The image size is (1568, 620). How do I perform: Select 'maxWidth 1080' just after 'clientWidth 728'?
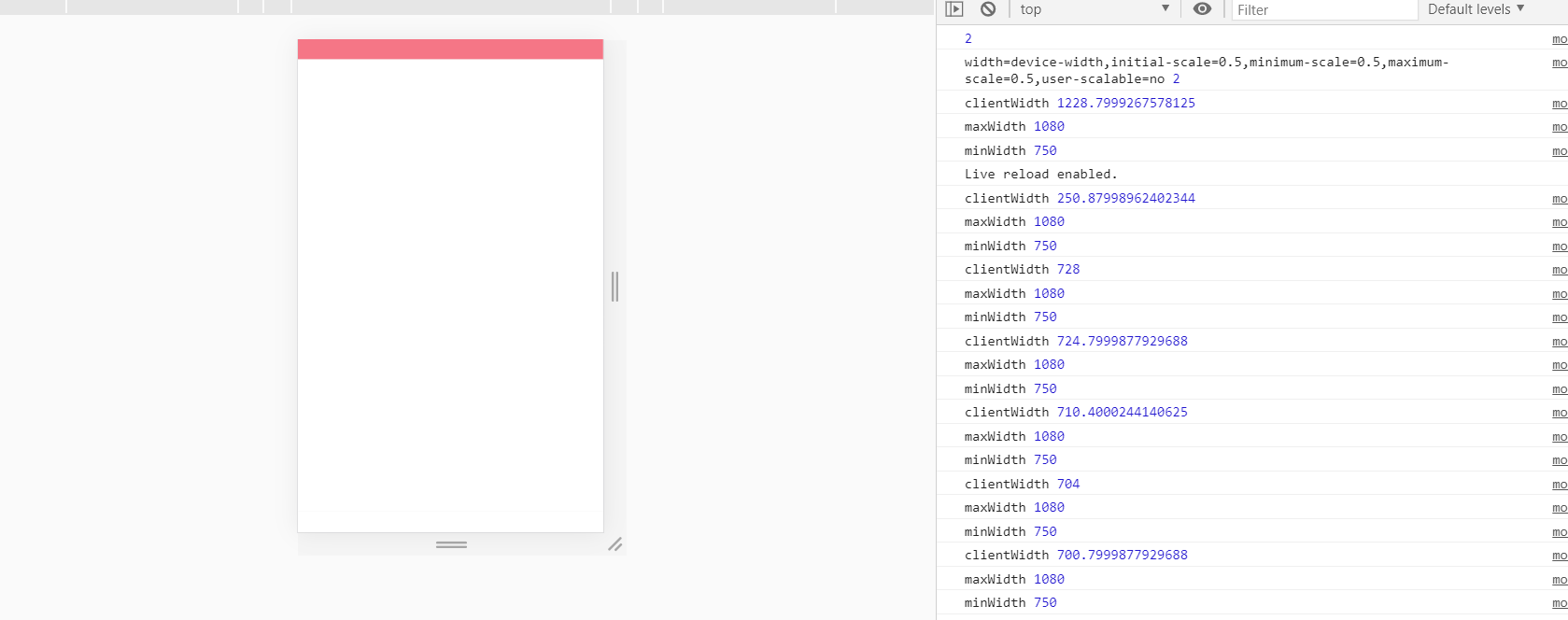(x=1014, y=294)
